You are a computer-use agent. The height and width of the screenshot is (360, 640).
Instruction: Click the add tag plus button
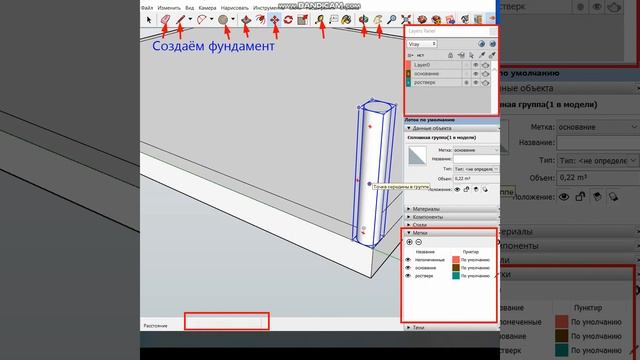pos(409,242)
